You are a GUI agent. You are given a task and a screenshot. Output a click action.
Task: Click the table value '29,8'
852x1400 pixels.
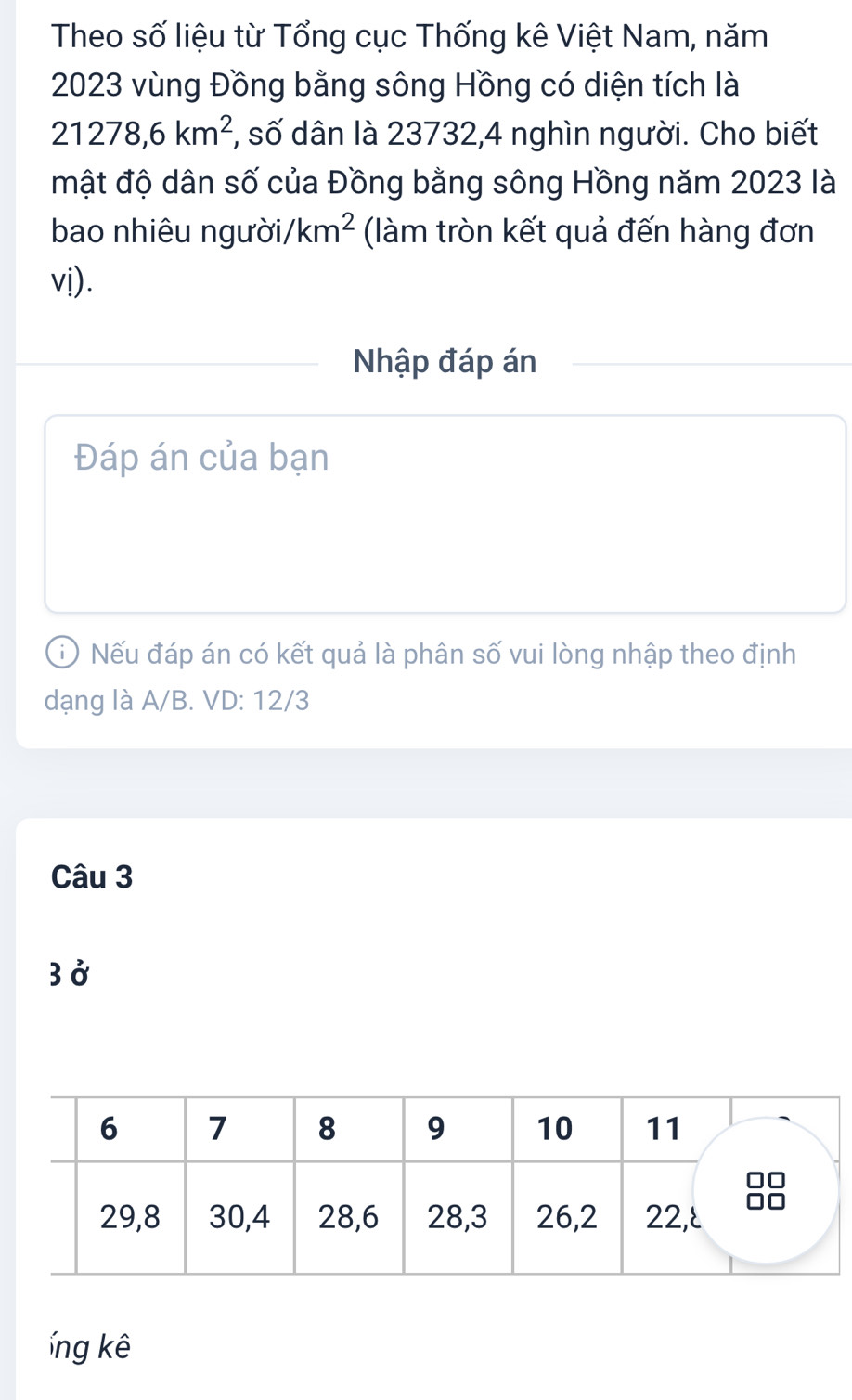(130, 1216)
